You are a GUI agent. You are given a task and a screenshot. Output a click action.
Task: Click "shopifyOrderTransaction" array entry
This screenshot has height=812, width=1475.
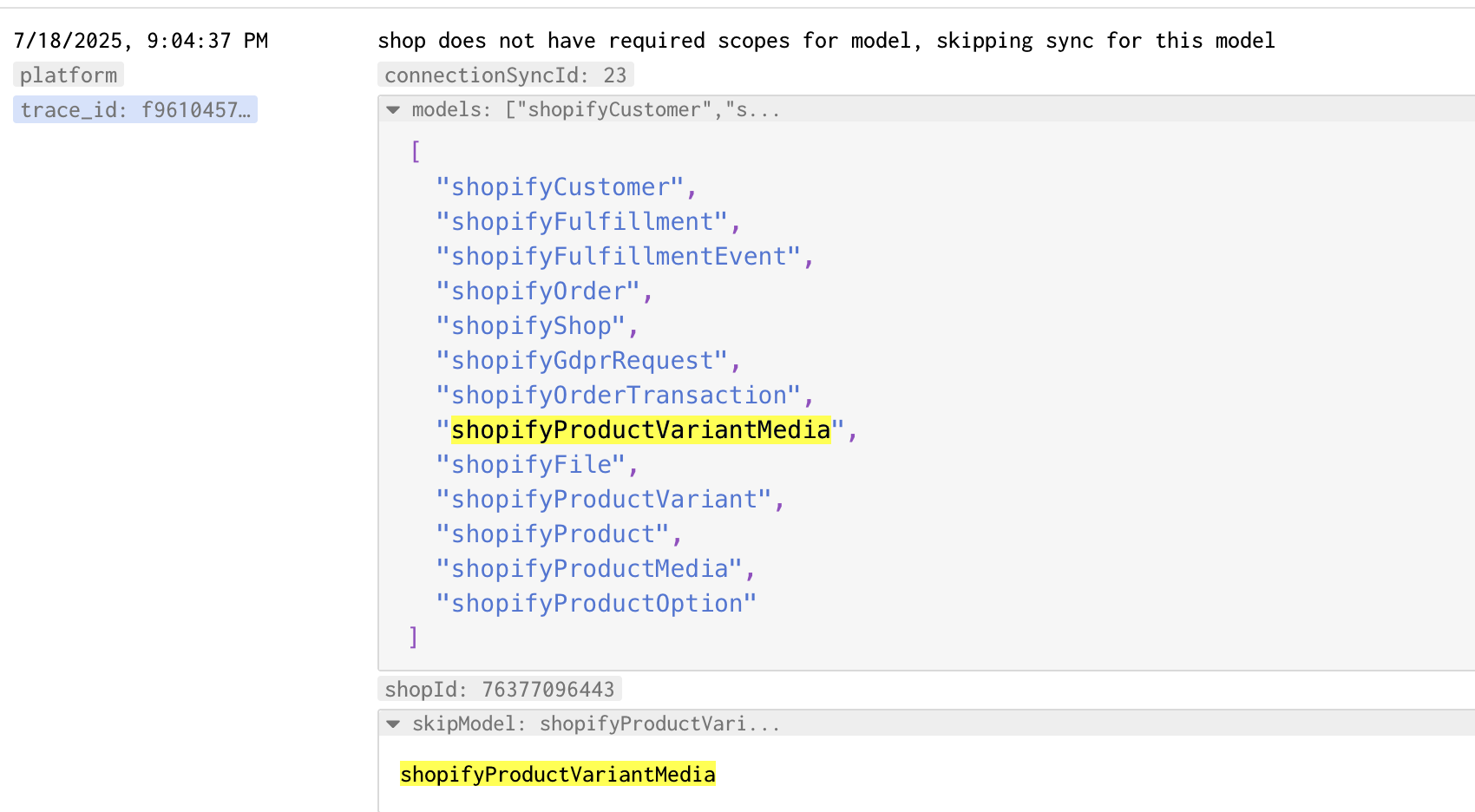click(x=618, y=396)
